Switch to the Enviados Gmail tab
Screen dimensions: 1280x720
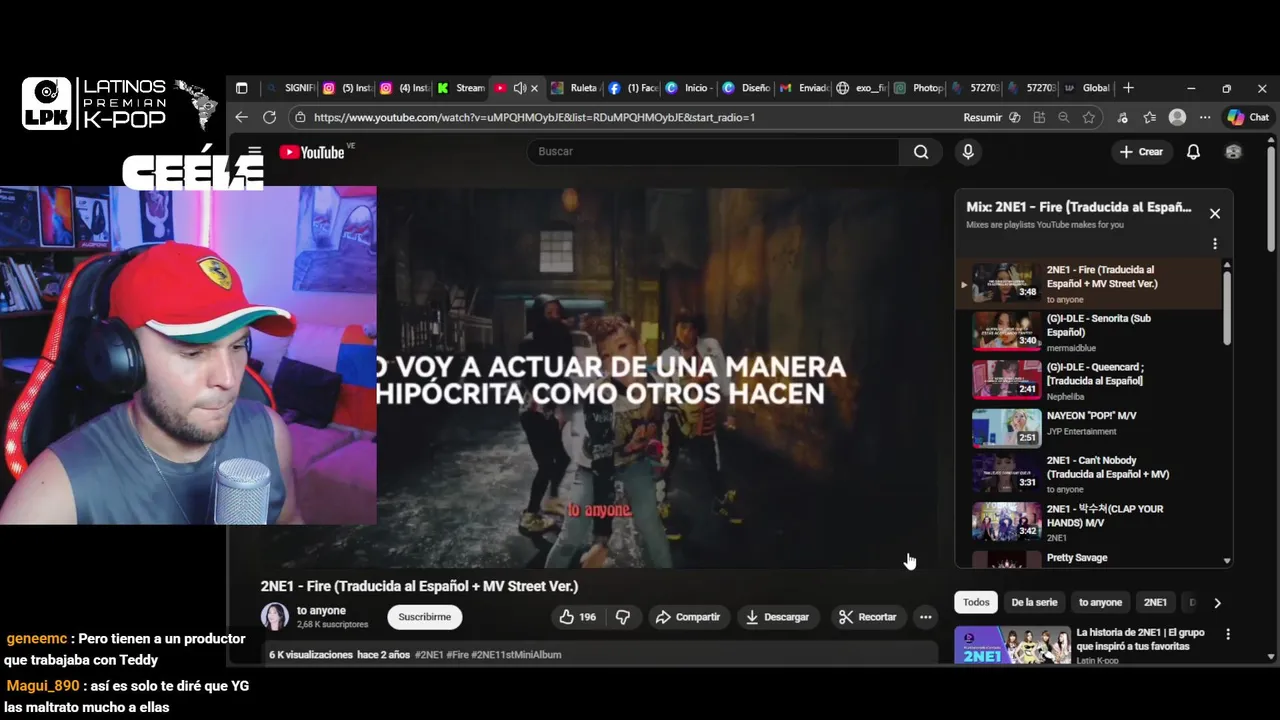pyautogui.click(x=804, y=88)
